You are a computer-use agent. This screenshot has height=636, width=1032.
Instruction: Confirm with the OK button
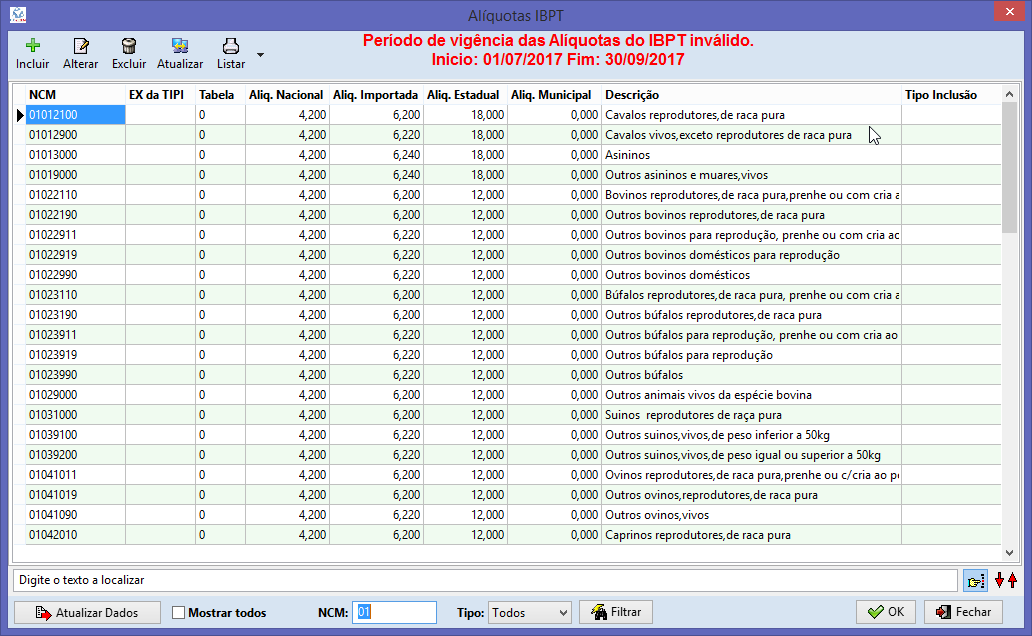click(885, 612)
